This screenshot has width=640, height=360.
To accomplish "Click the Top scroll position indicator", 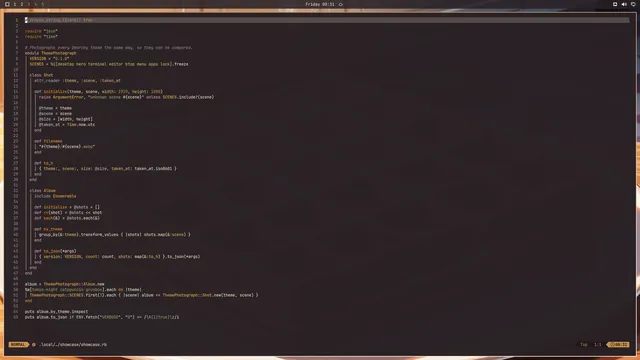I will (584, 344).
